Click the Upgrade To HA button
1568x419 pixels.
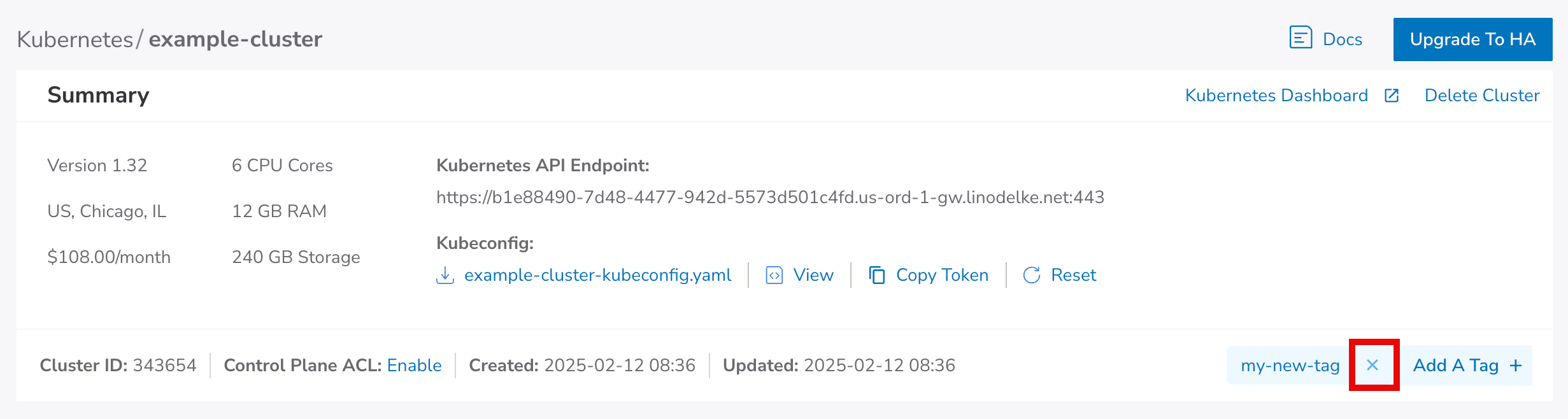pos(1472,39)
